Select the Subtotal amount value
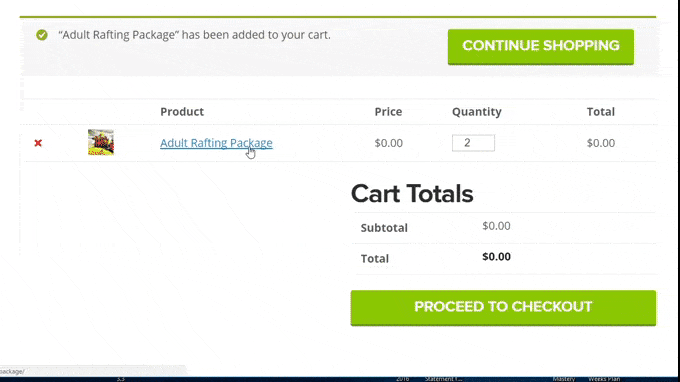This screenshot has width=680, height=382. [496, 226]
